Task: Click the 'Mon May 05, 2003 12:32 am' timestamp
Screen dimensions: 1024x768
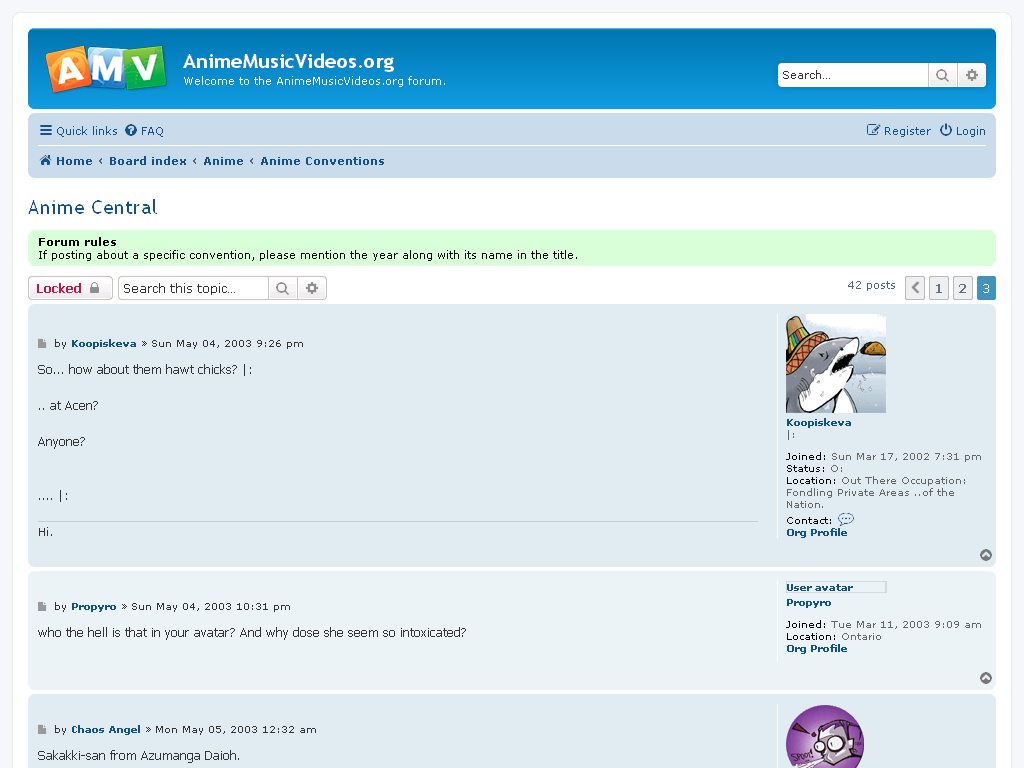Action: 236,729
